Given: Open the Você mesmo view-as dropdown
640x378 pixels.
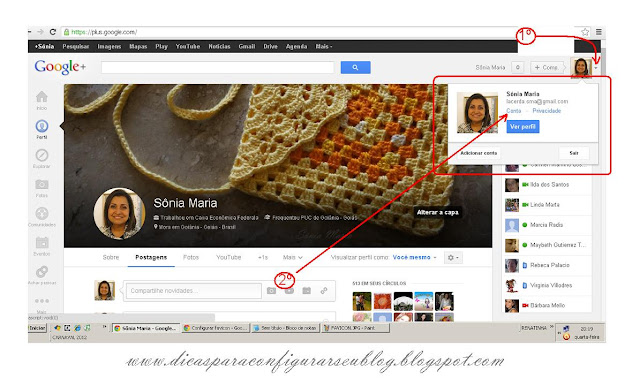Looking at the screenshot, I should 414,258.
